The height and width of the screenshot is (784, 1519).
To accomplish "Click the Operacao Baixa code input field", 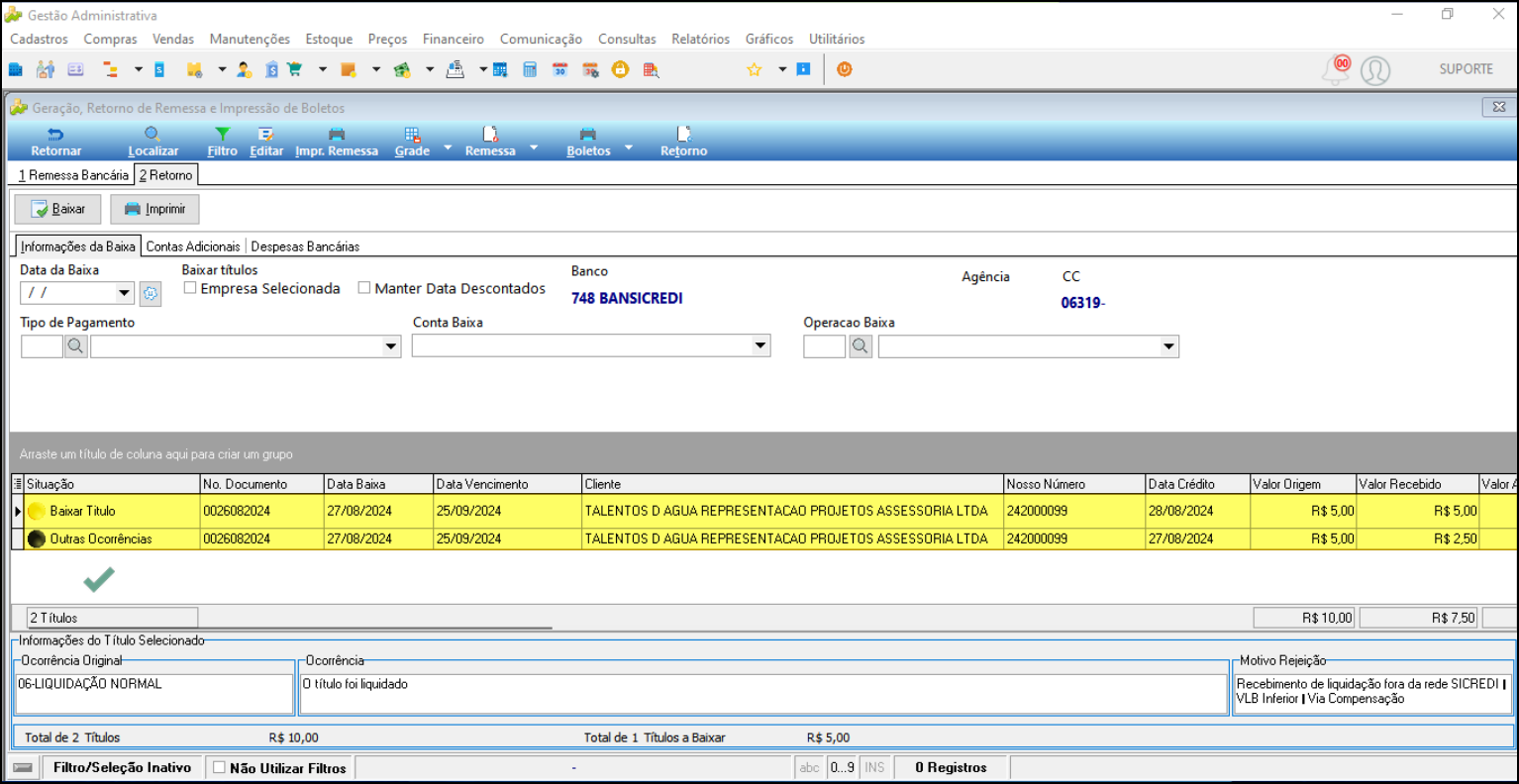I will click(x=825, y=346).
